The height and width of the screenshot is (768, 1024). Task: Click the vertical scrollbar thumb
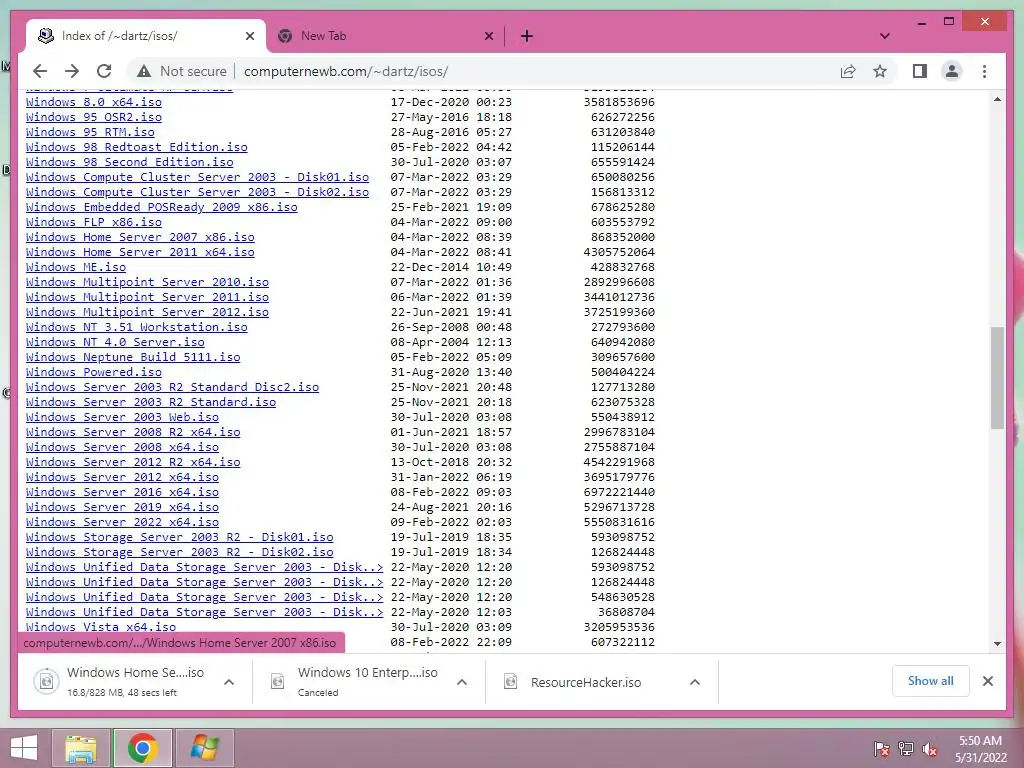[x=997, y=377]
